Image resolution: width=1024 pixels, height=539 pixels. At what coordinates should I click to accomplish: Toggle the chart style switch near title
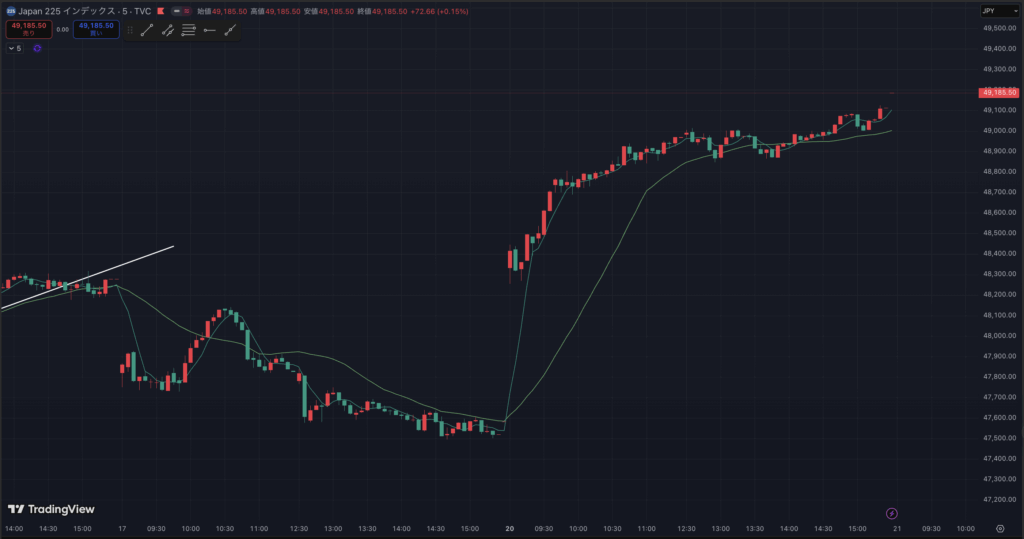click(181, 11)
